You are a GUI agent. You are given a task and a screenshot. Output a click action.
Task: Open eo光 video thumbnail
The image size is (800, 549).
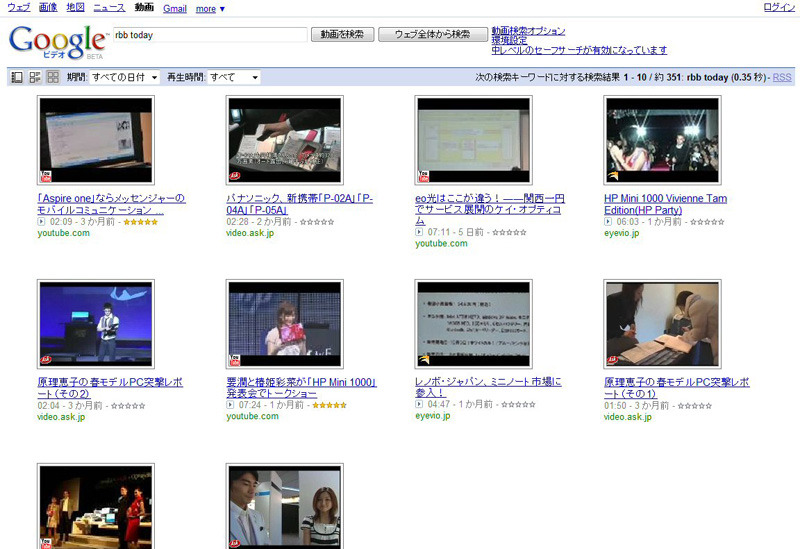coord(473,140)
